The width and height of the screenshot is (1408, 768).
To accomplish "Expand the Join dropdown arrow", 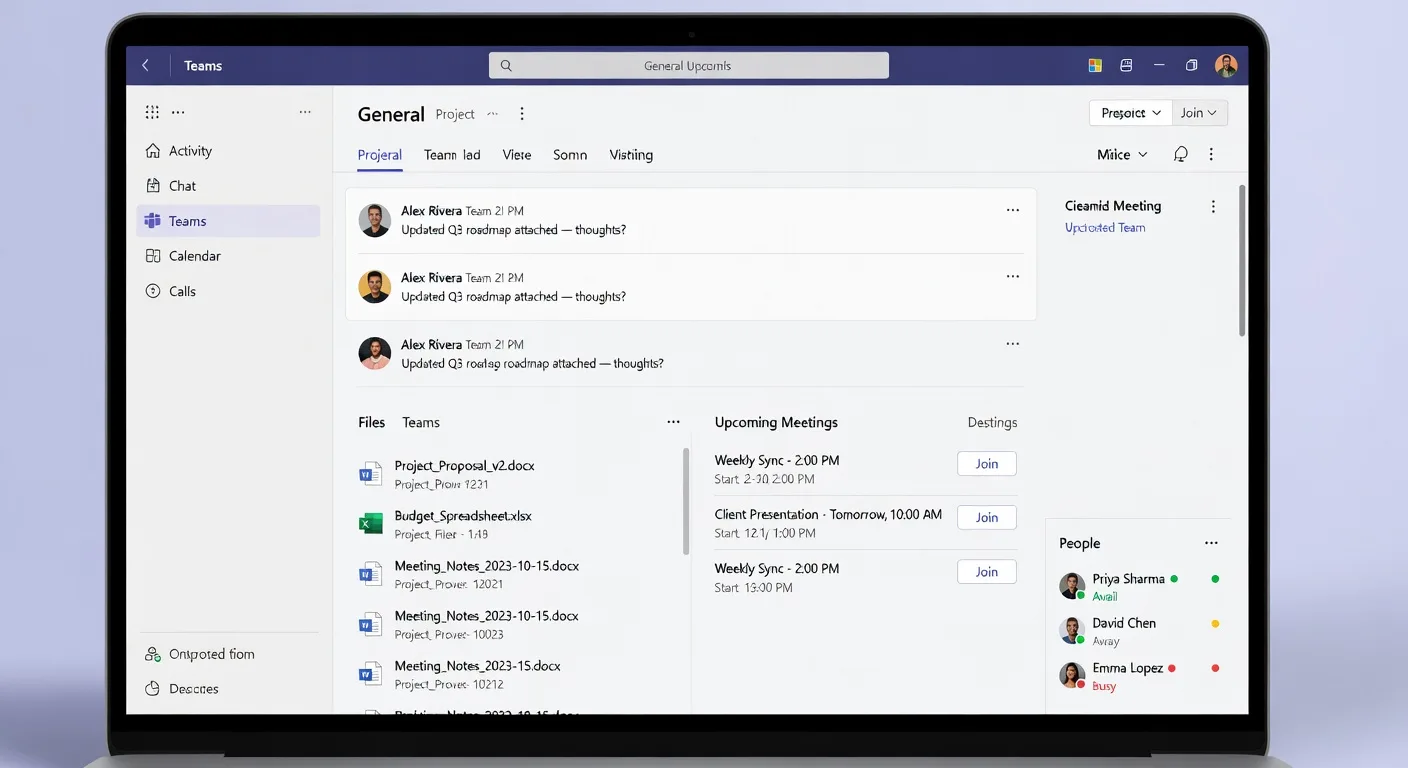I will (1212, 112).
